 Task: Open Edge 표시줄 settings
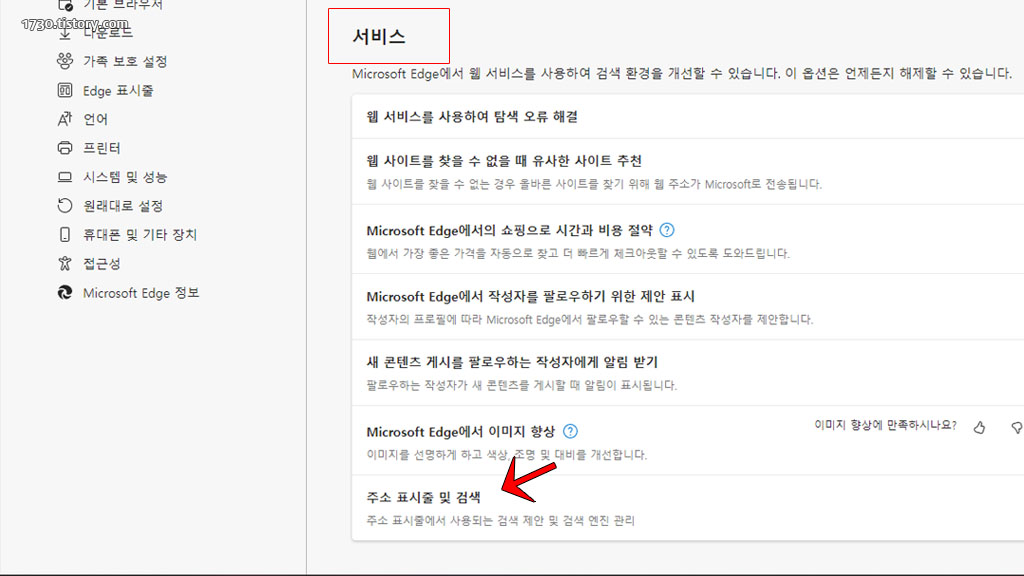pos(118,91)
